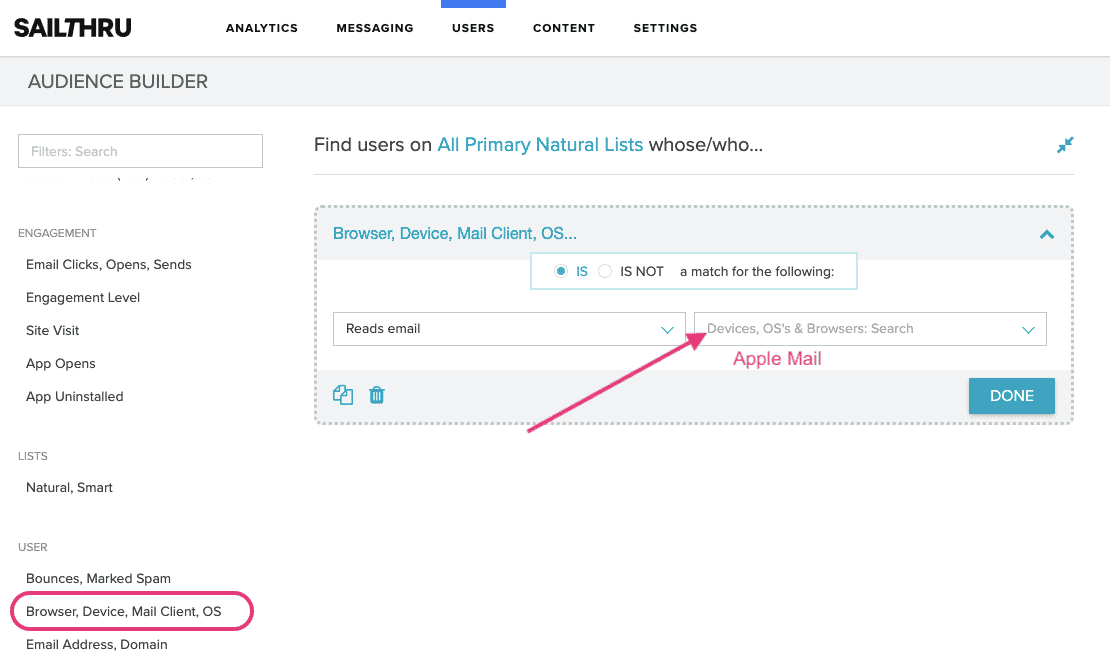Collapse the query view with the diagonal arrows icon
Viewport: 1110px width, 662px height.
click(1065, 145)
